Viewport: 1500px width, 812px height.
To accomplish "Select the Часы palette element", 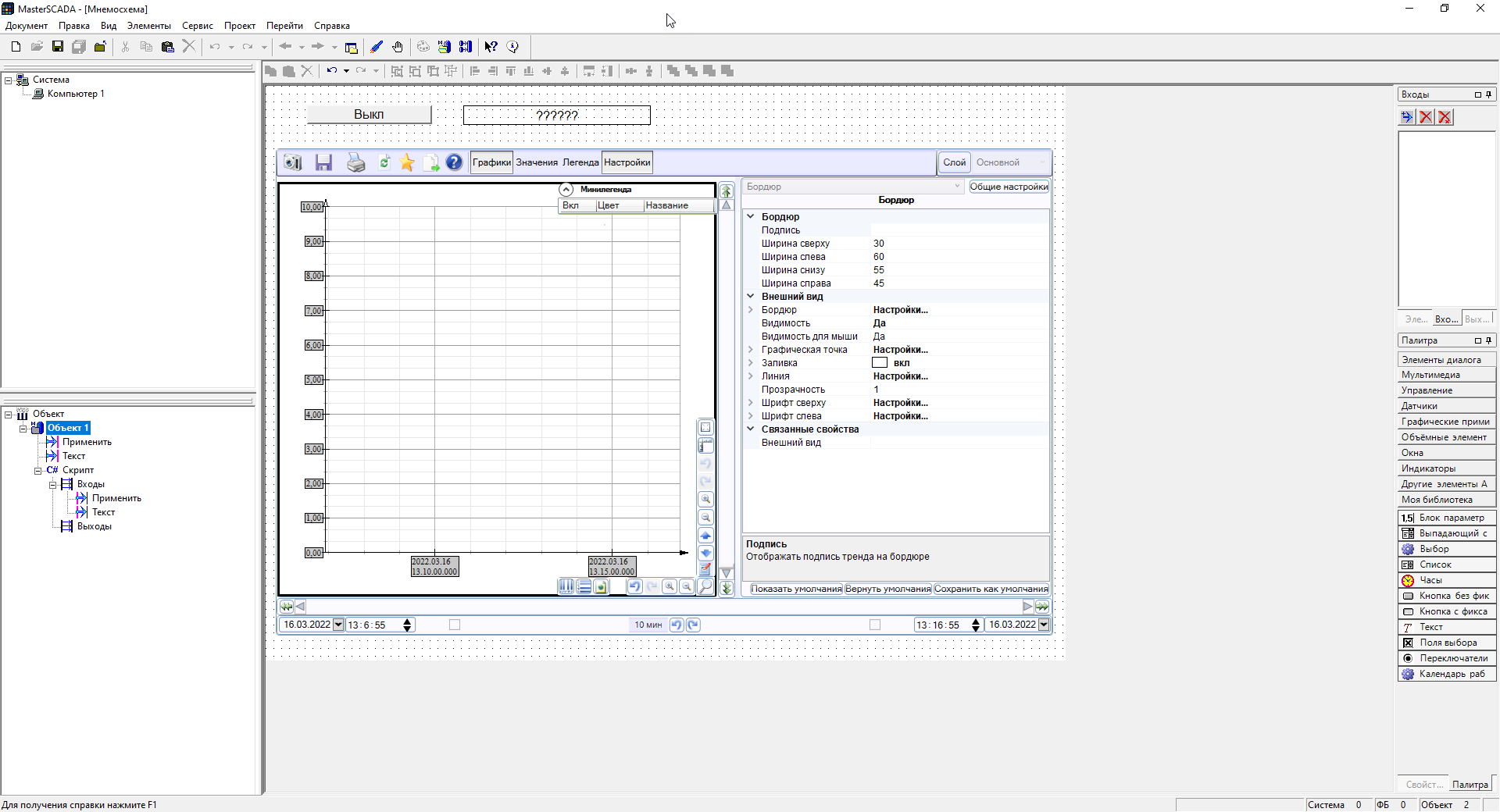I will (x=1446, y=580).
